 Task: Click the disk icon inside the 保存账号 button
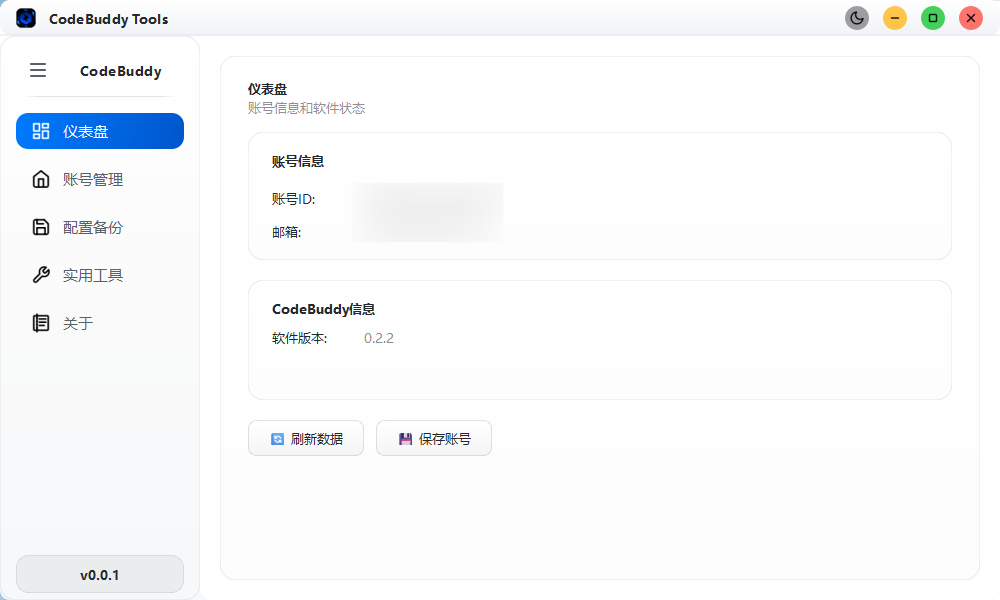point(405,439)
